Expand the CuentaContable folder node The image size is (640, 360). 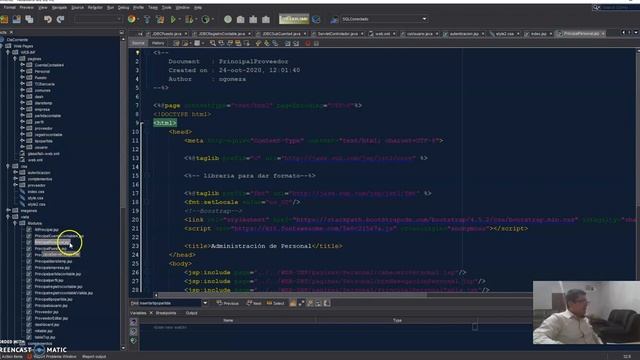pos(22,65)
